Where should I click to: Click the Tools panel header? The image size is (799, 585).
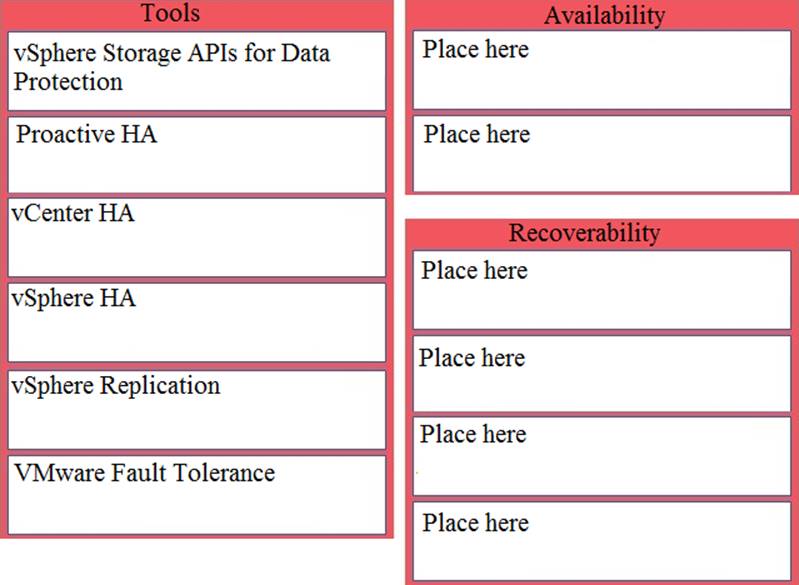point(170,13)
